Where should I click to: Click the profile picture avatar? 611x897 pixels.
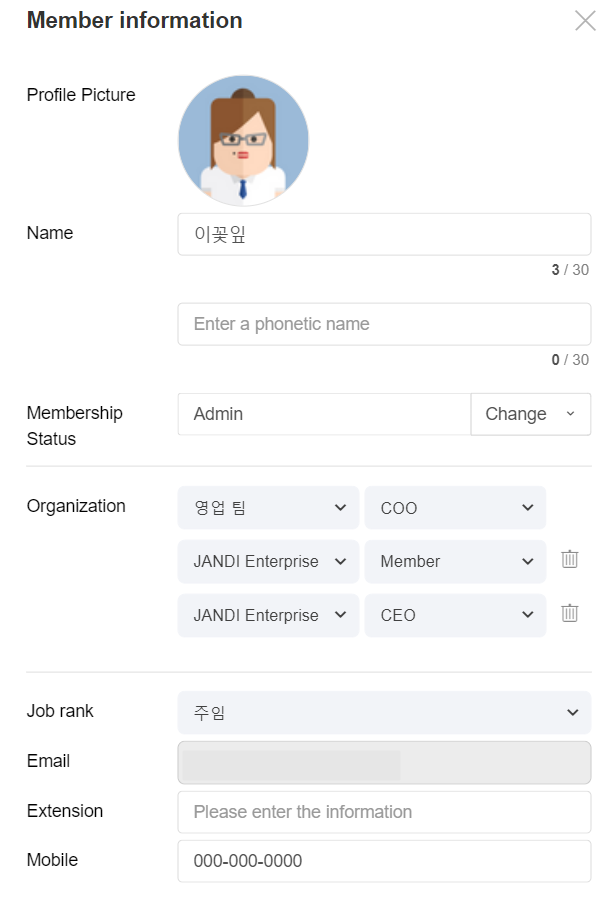243,141
